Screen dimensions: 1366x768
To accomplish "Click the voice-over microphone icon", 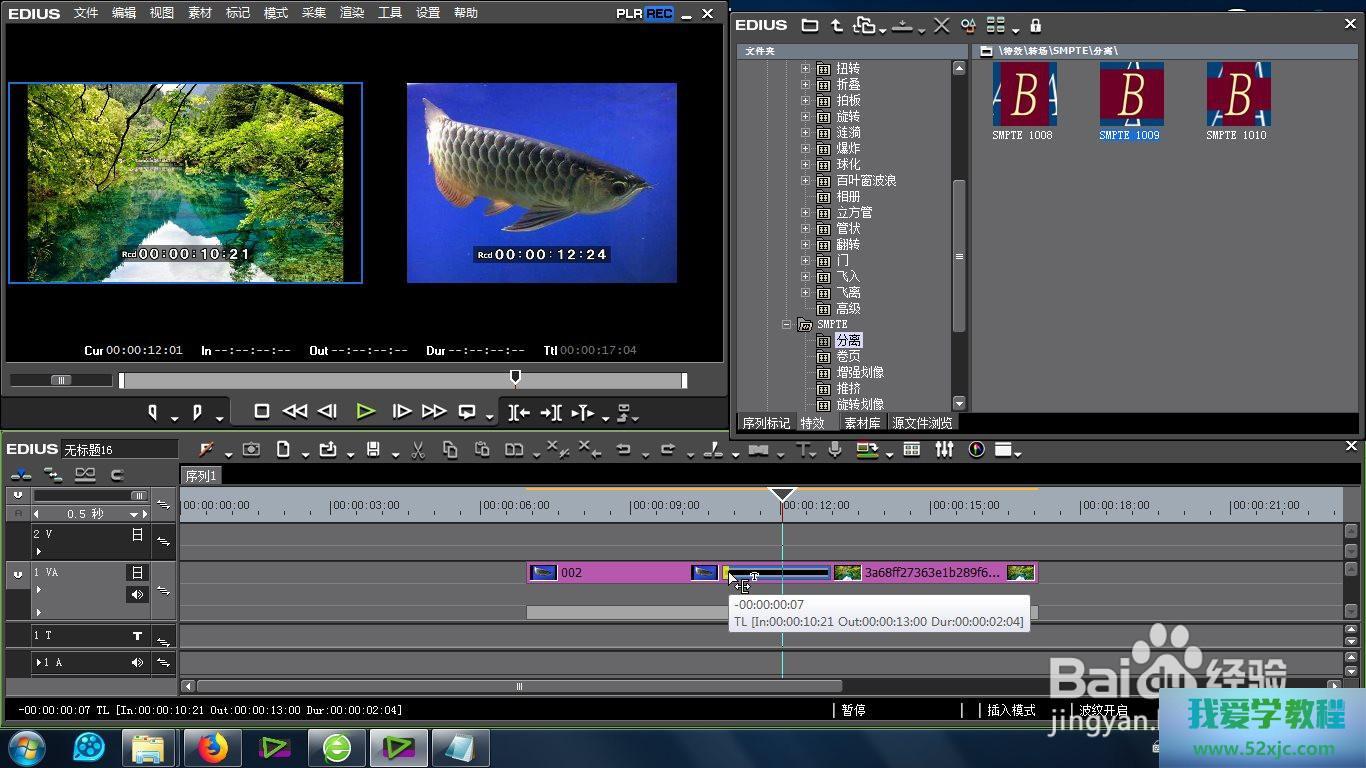I will 834,450.
